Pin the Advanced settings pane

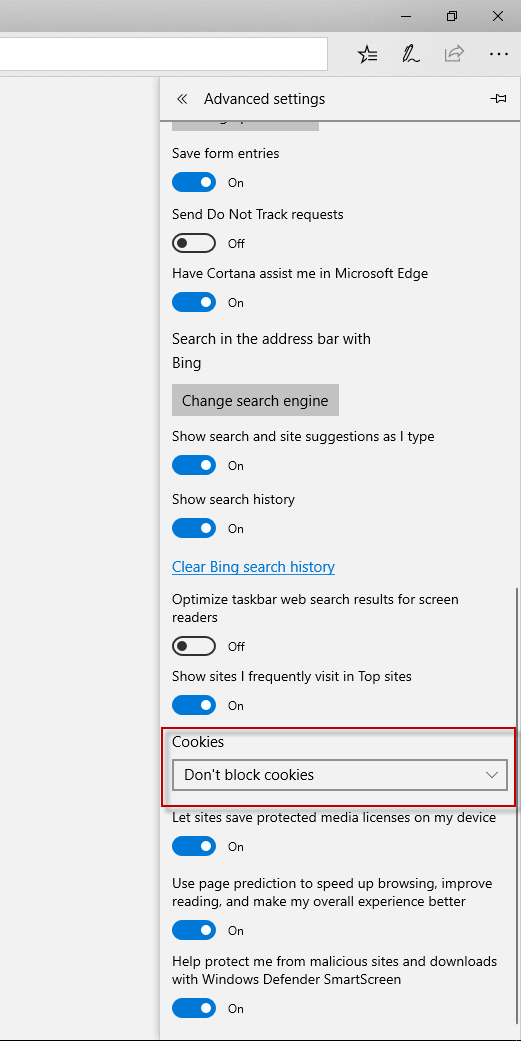click(x=498, y=99)
